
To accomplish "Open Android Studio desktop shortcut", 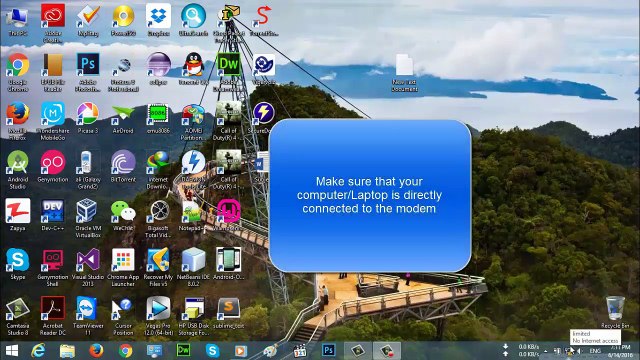I will click(18, 170).
